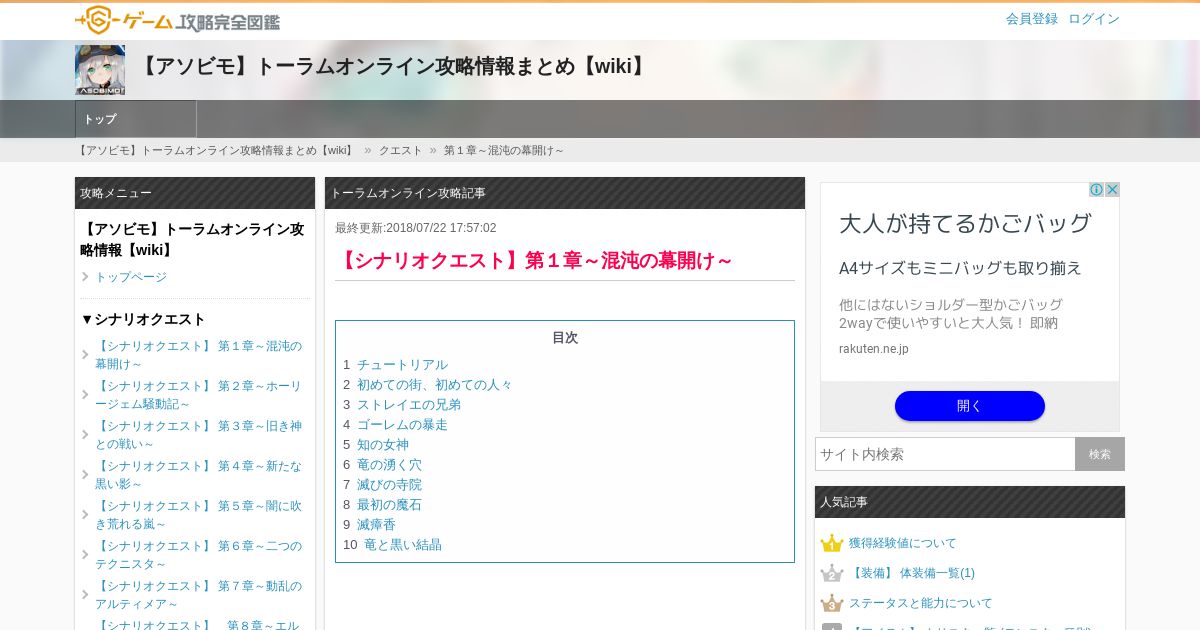Viewport: 1200px width, 630px height.
Task: Jump to 初めての街、初めての人々 section
Action: (434, 385)
